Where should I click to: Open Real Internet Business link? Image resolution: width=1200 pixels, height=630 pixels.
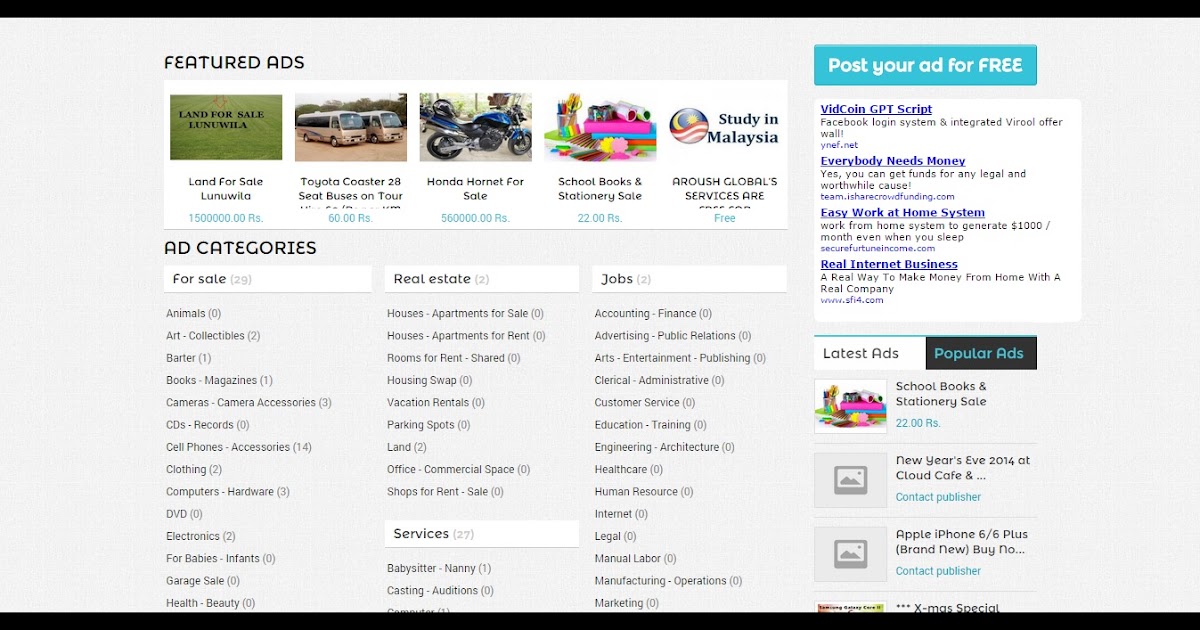point(889,265)
